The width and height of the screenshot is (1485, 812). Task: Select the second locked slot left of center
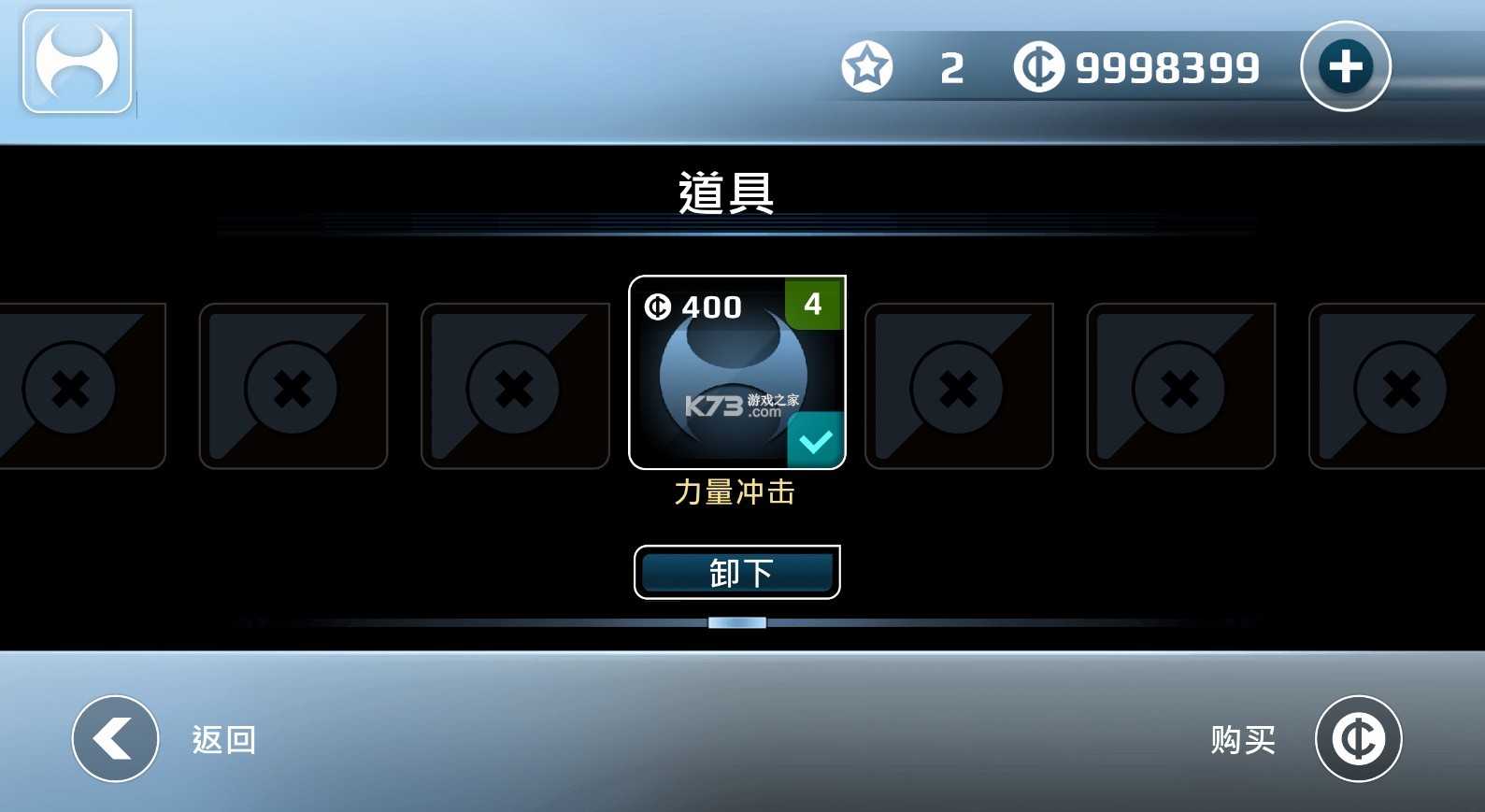pyautogui.click(x=293, y=386)
